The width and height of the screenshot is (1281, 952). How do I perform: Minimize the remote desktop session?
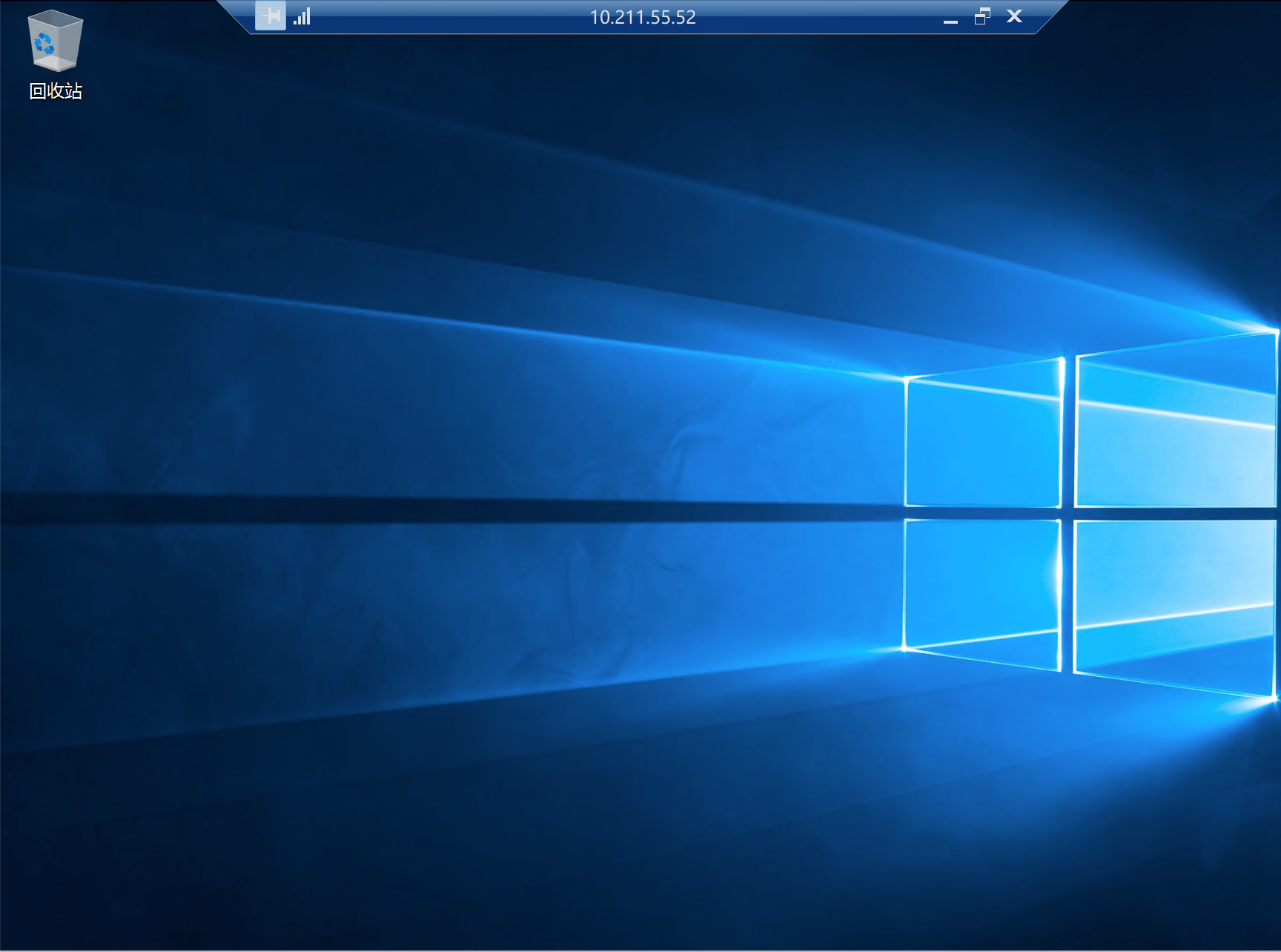[x=950, y=17]
